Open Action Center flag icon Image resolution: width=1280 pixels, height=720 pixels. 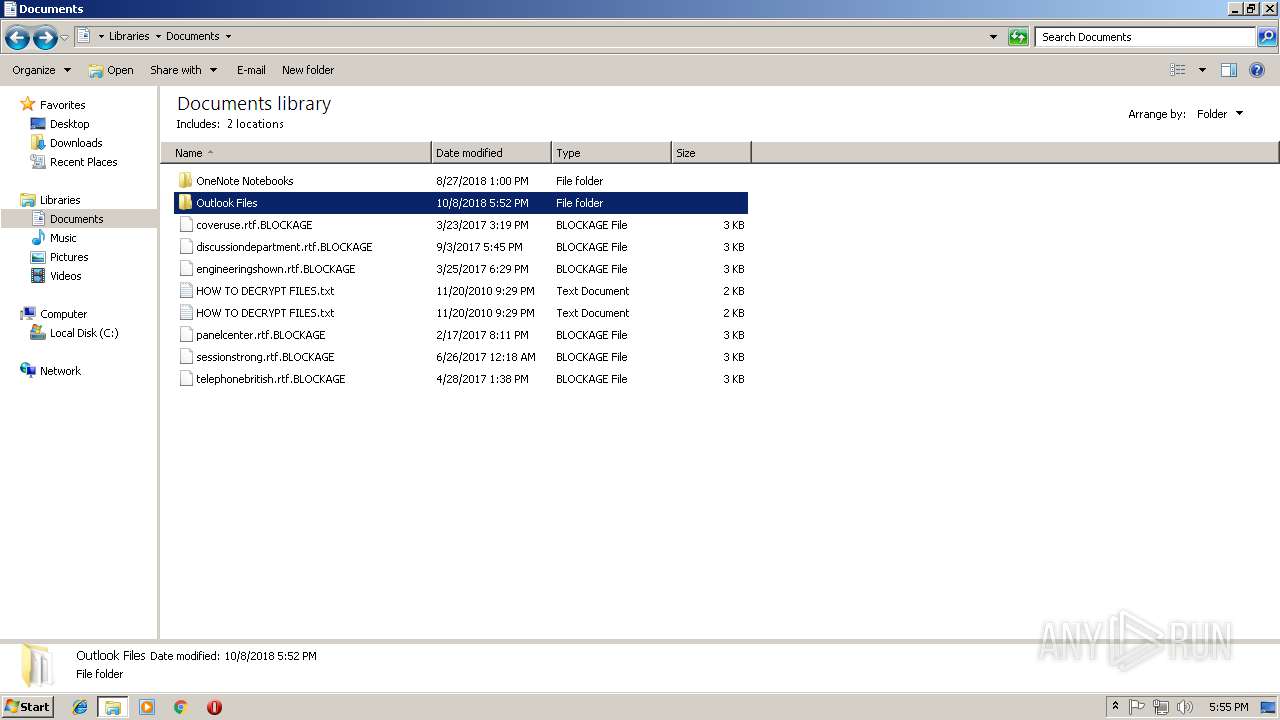[1137, 707]
